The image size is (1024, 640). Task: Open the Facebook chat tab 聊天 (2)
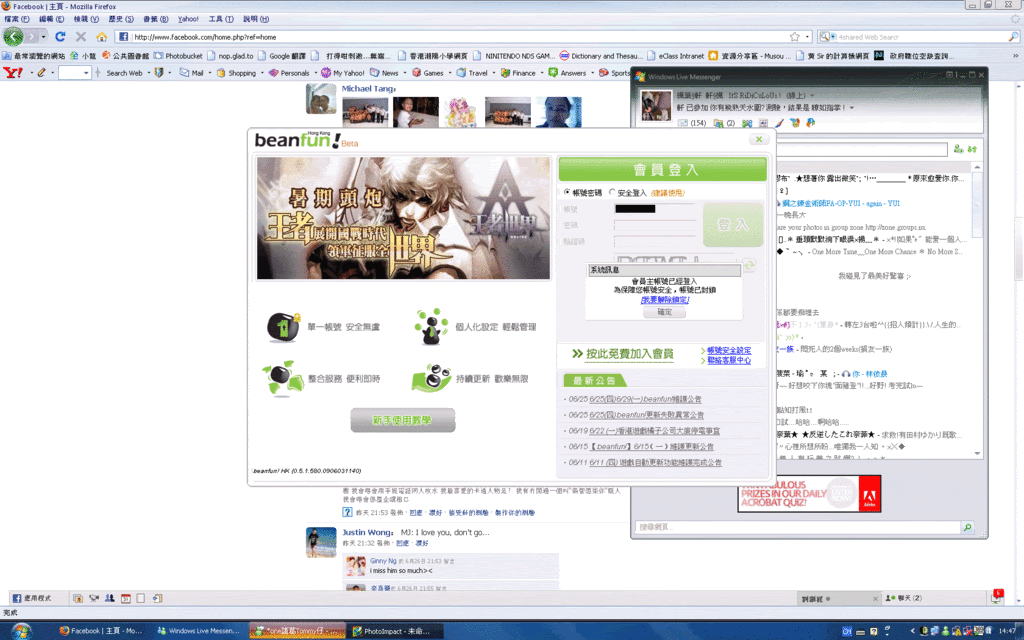904,598
